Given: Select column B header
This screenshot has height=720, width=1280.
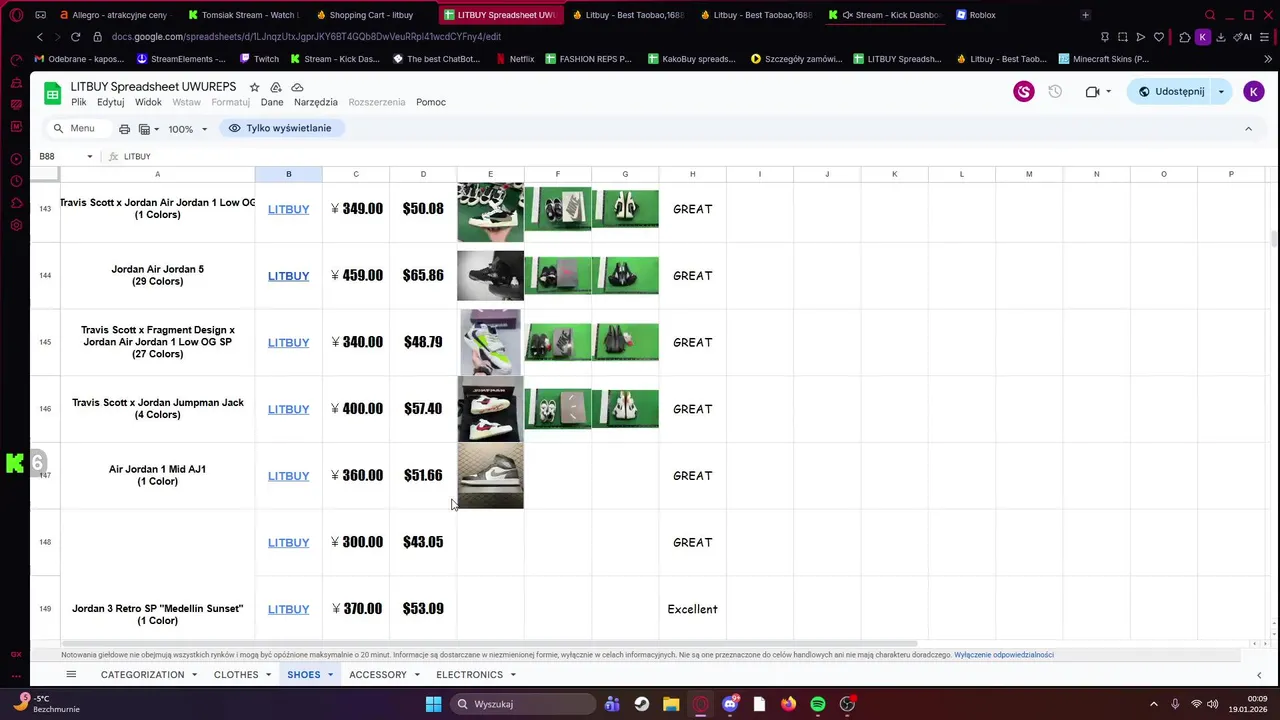Looking at the screenshot, I should [288, 174].
